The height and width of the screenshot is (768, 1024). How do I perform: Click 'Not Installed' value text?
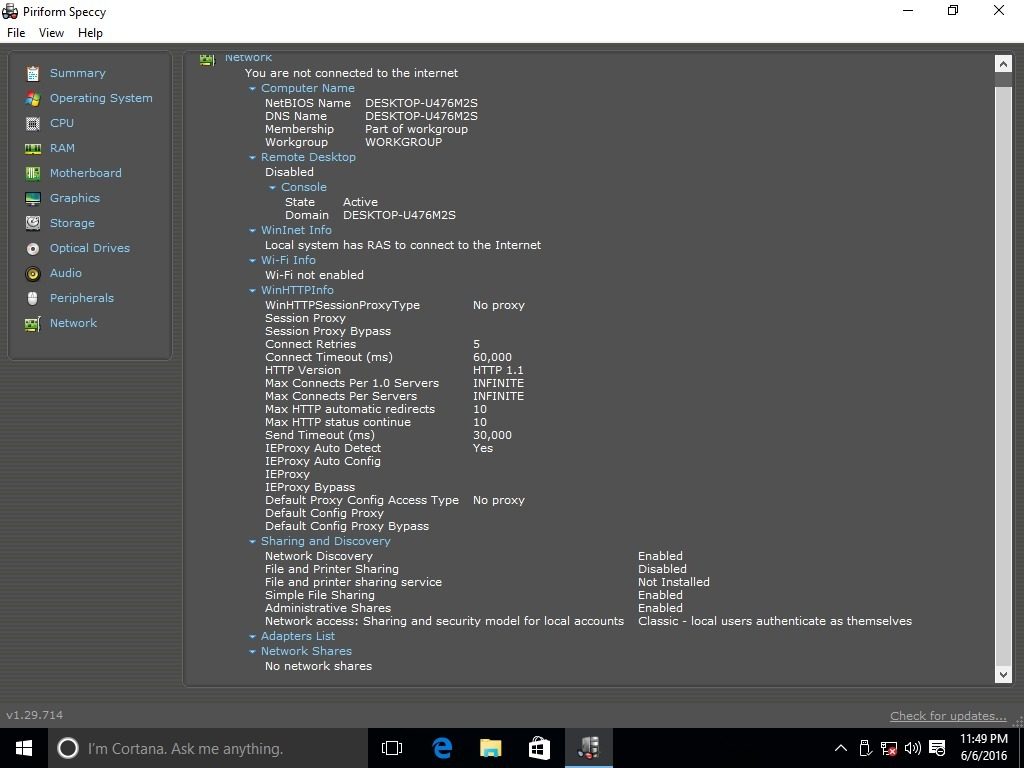tap(673, 583)
